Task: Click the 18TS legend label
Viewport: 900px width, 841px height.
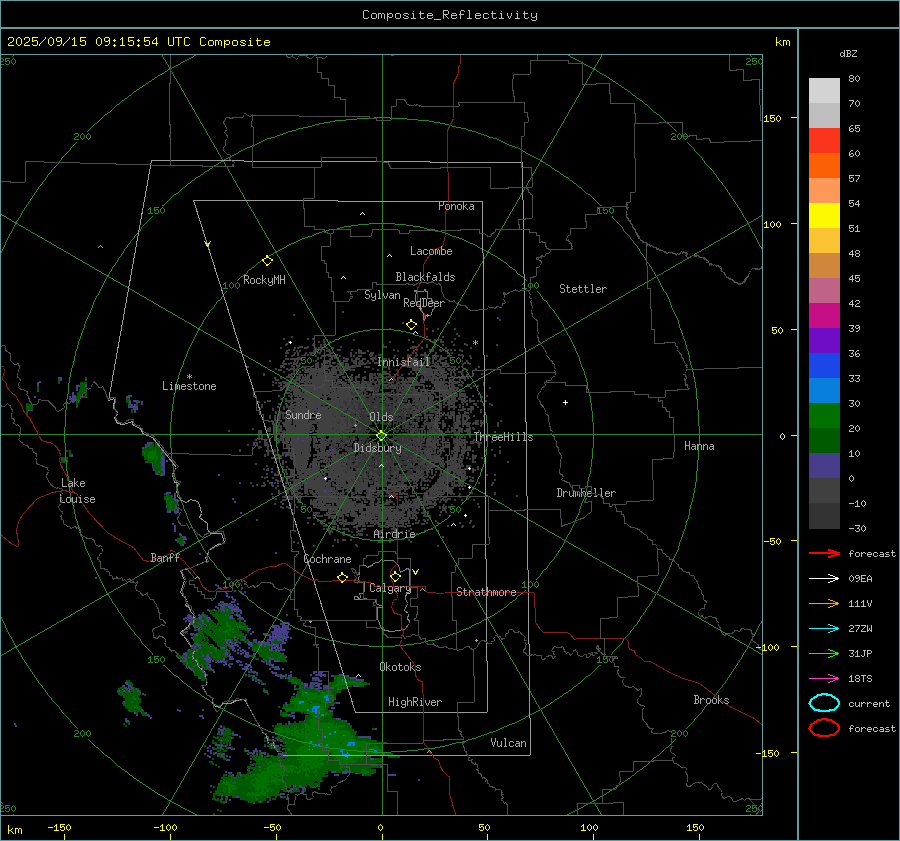Action: click(860, 678)
